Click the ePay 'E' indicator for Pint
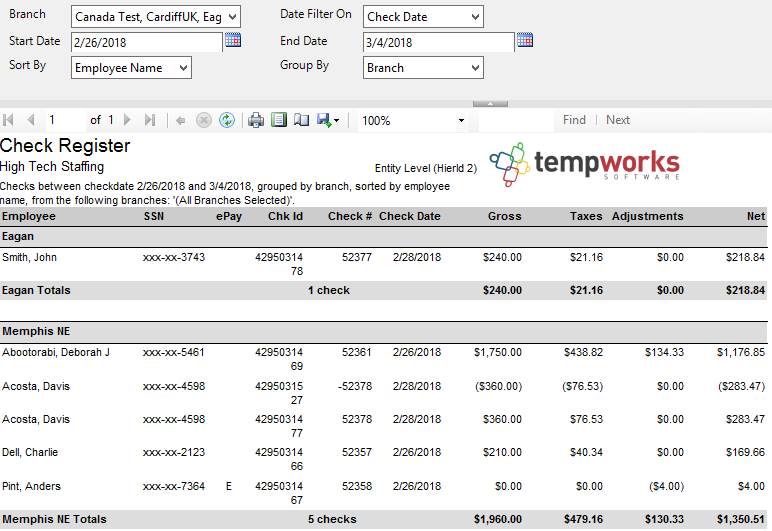 point(228,486)
